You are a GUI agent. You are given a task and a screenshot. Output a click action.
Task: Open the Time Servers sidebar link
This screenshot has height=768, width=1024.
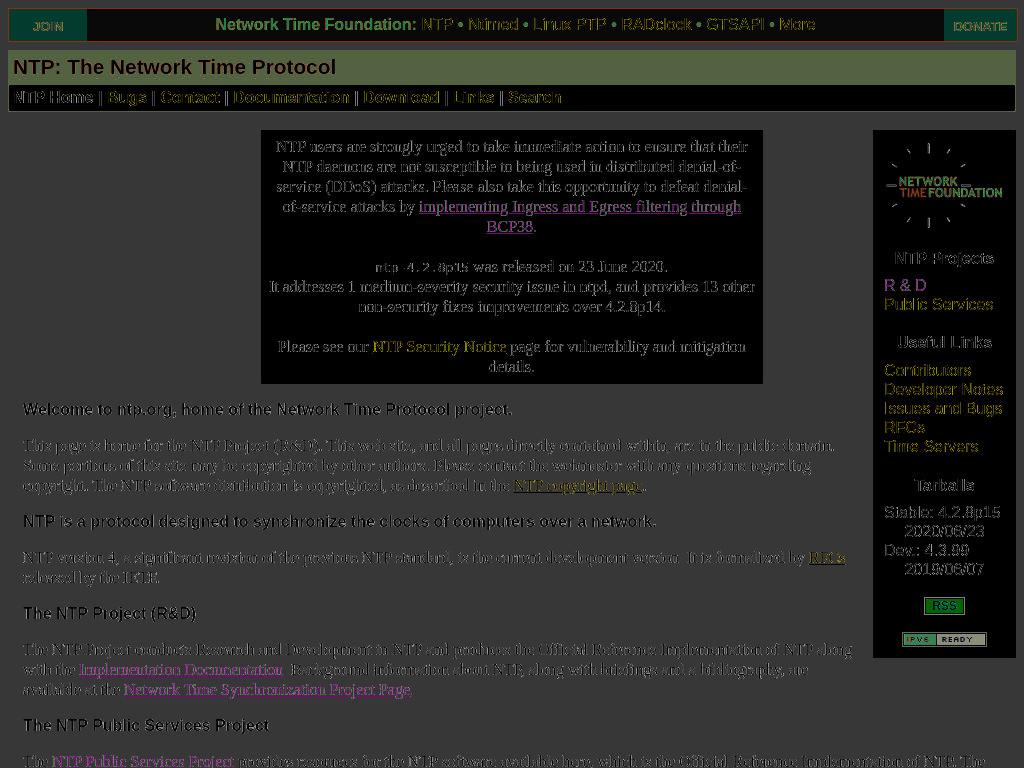931,446
